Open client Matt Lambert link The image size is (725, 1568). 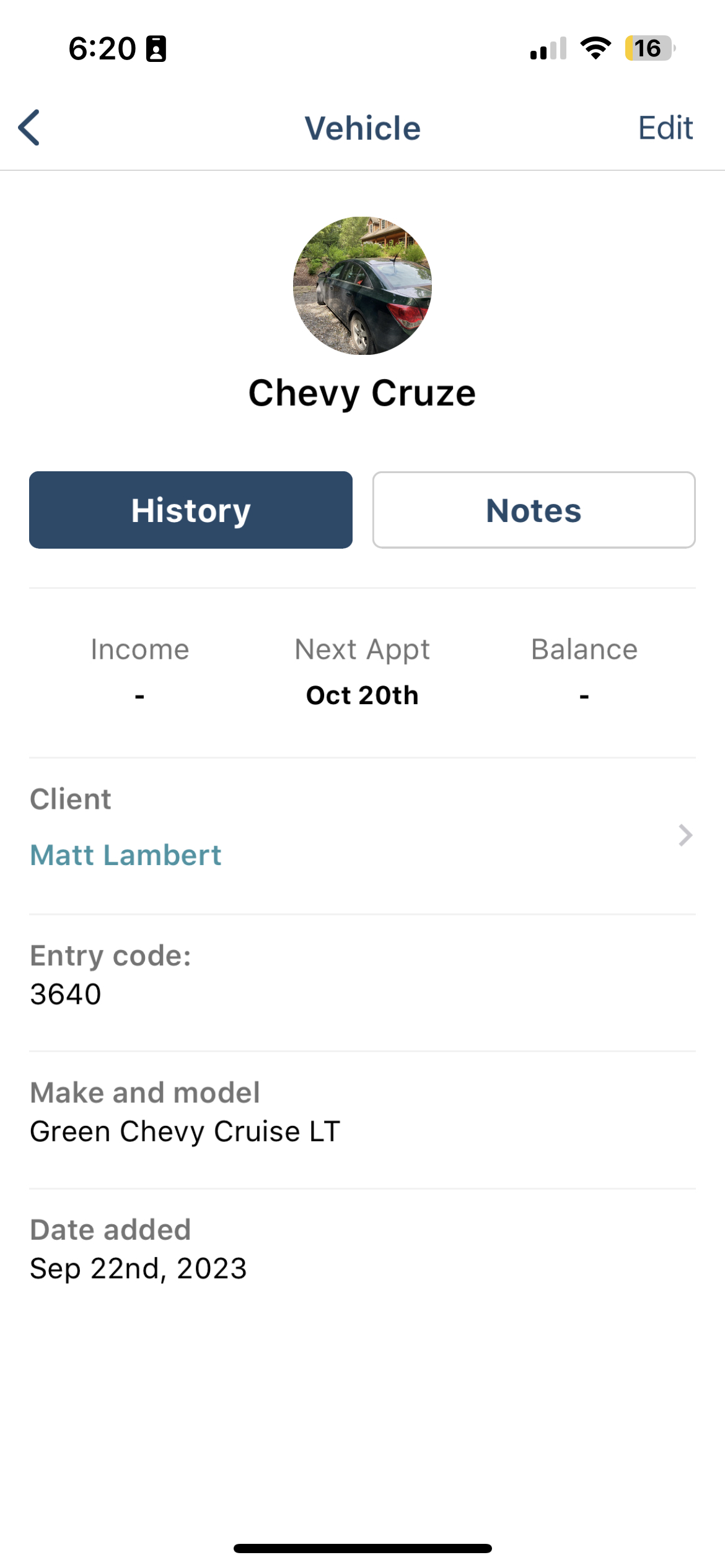[x=126, y=855]
